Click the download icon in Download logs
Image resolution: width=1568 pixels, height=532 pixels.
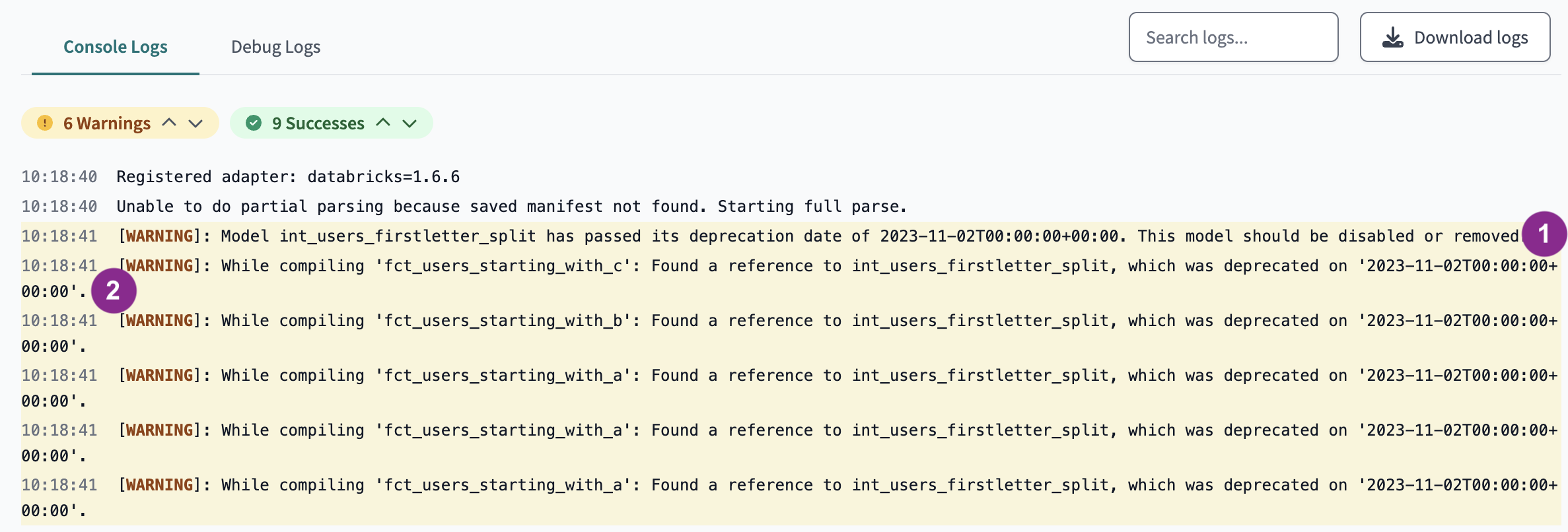1392,38
